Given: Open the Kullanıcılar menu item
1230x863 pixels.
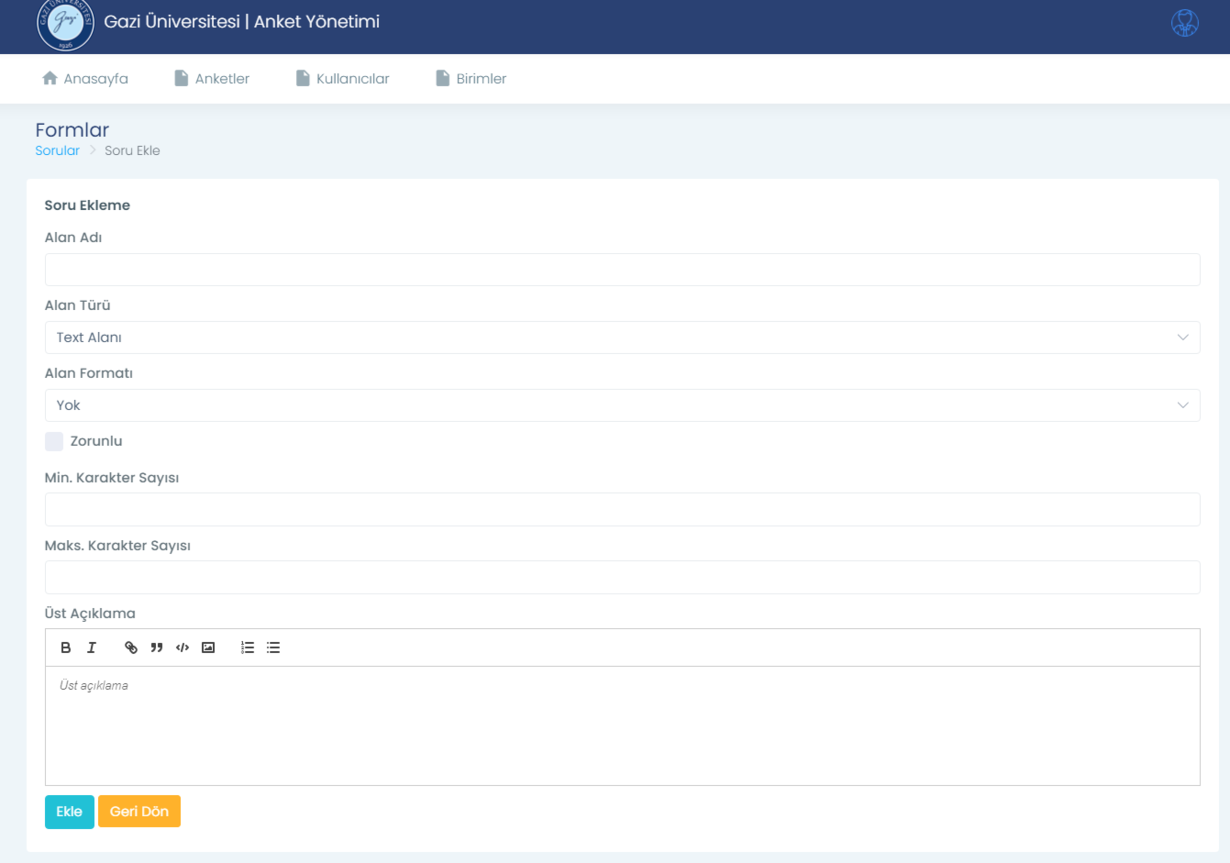Looking at the screenshot, I should tap(343, 79).
